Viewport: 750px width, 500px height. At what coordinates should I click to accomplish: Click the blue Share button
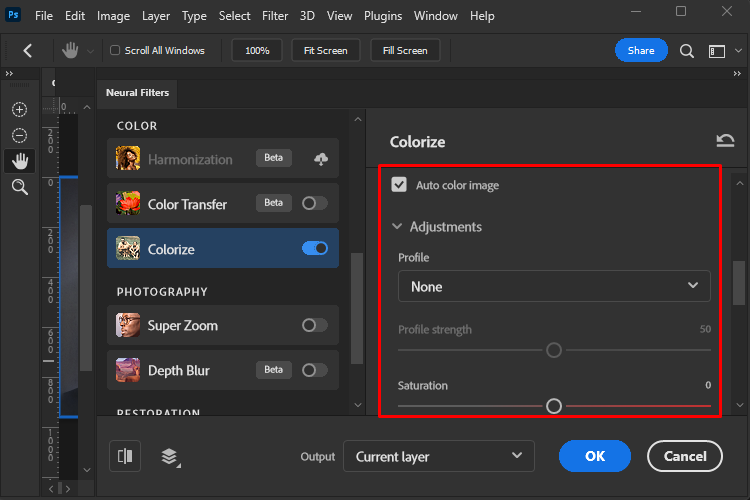641,50
